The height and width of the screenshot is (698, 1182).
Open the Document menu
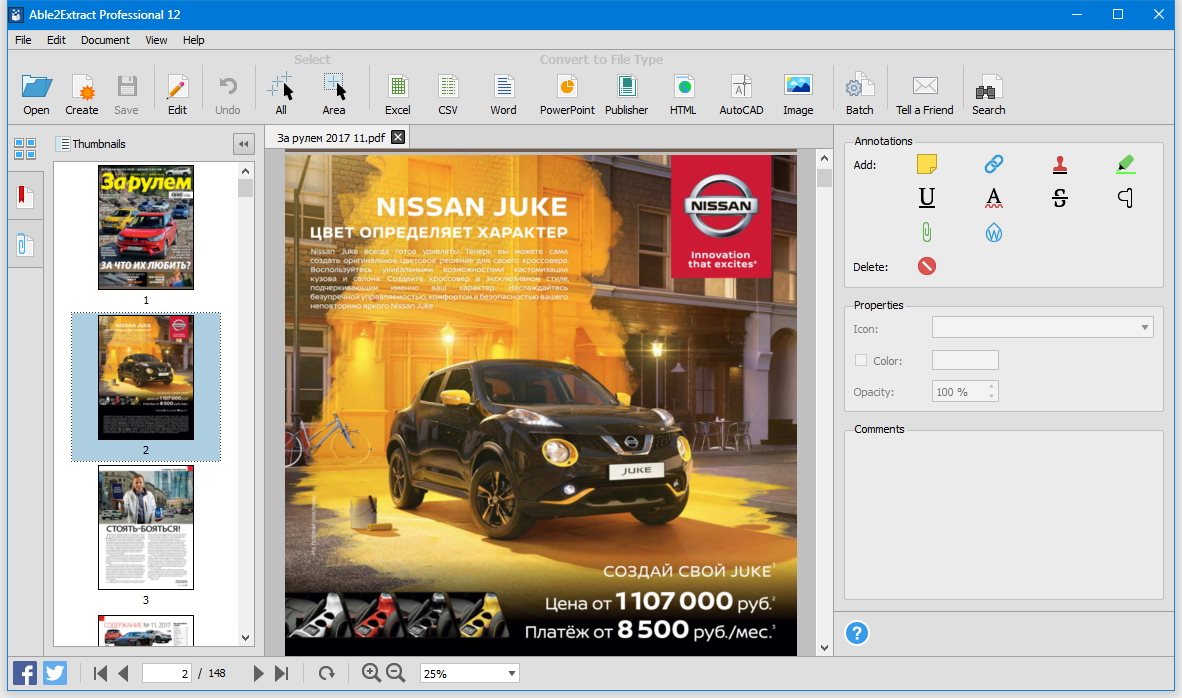tap(105, 40)
